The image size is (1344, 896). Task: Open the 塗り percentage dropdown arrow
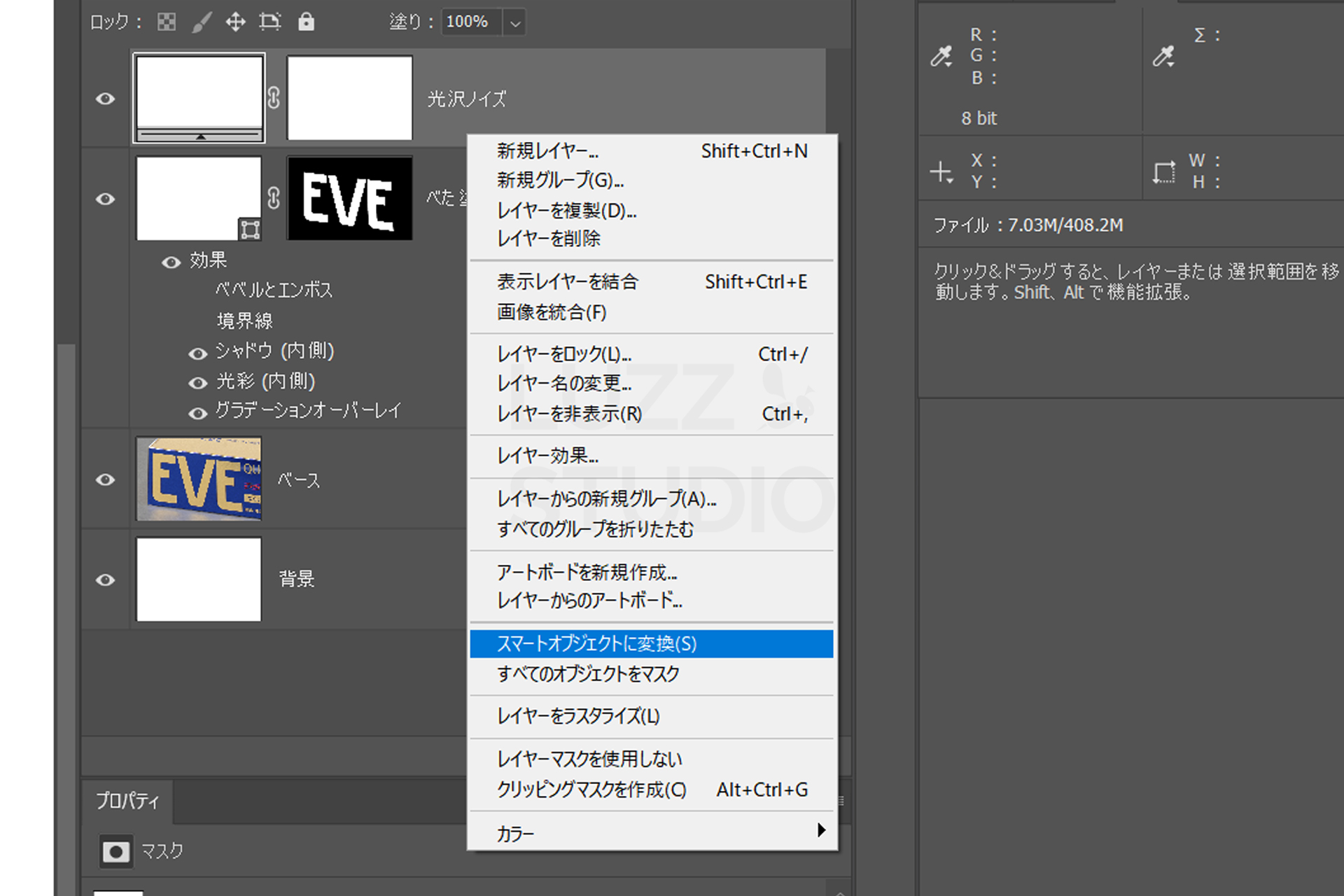515,23
